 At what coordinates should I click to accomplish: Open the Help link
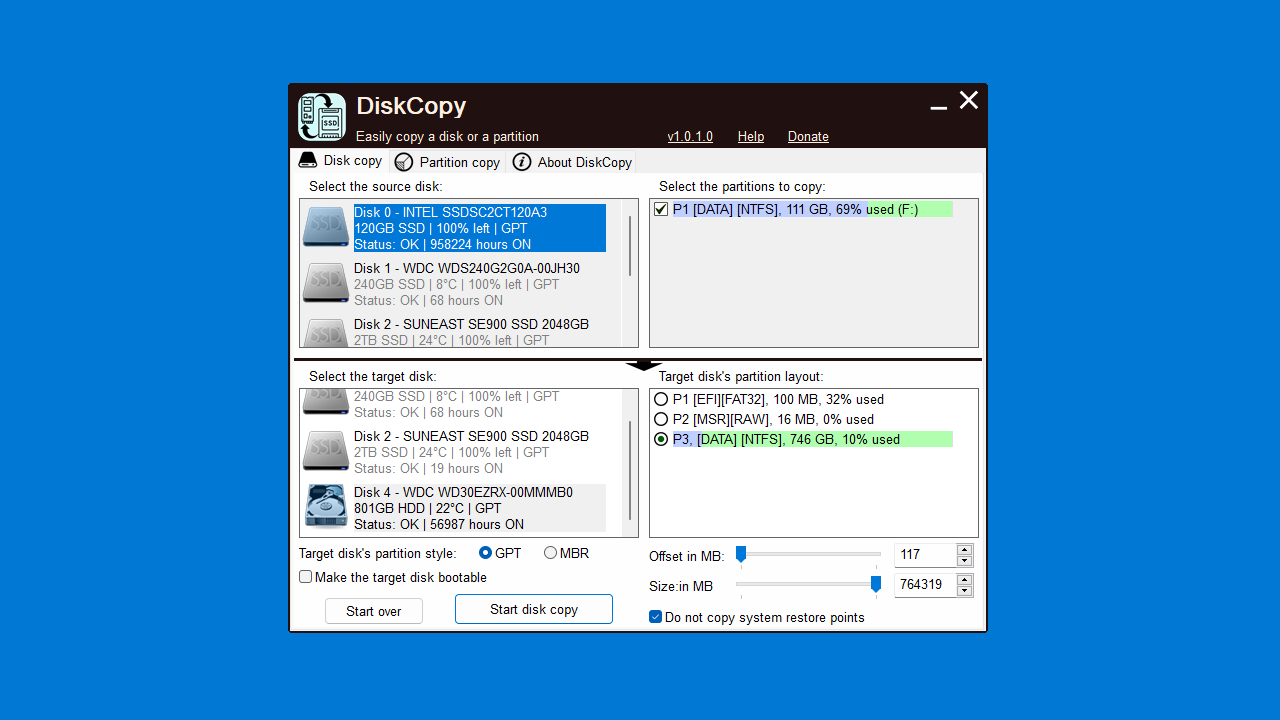click(751, 137)
